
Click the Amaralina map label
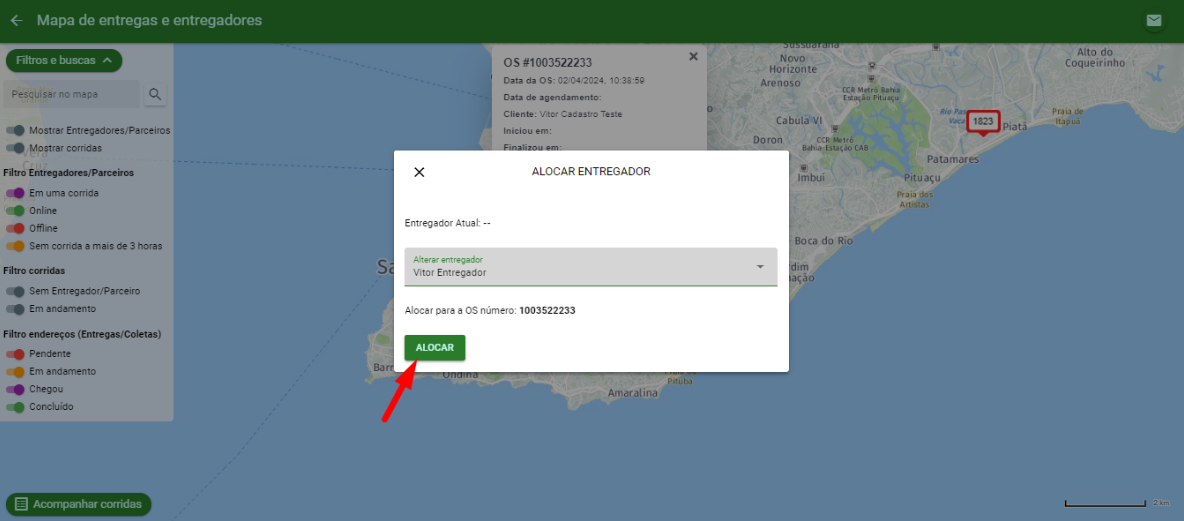point(634,393)
